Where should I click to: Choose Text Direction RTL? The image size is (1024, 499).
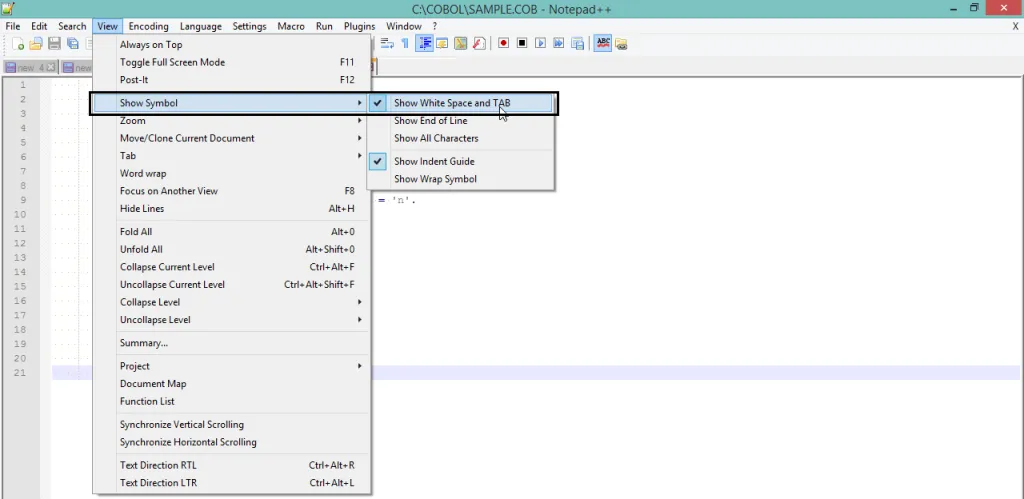pos(232,466)
